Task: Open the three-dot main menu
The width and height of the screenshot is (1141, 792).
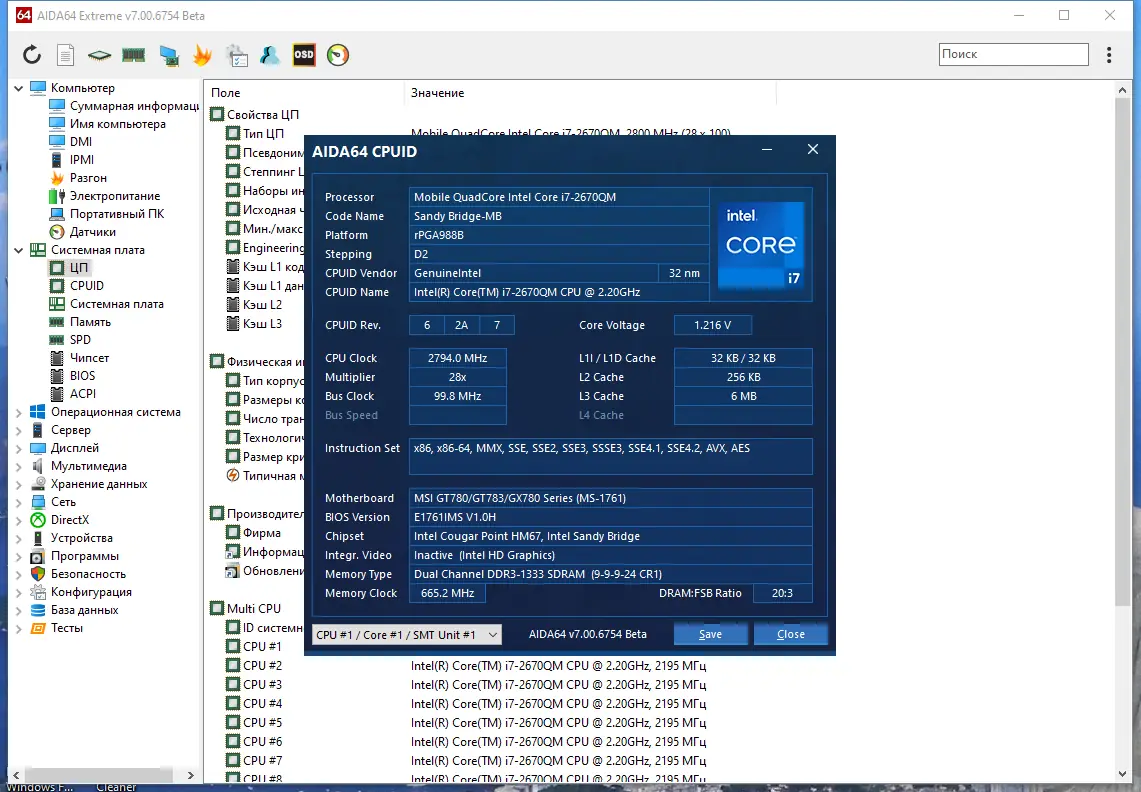Action: 1108,55
